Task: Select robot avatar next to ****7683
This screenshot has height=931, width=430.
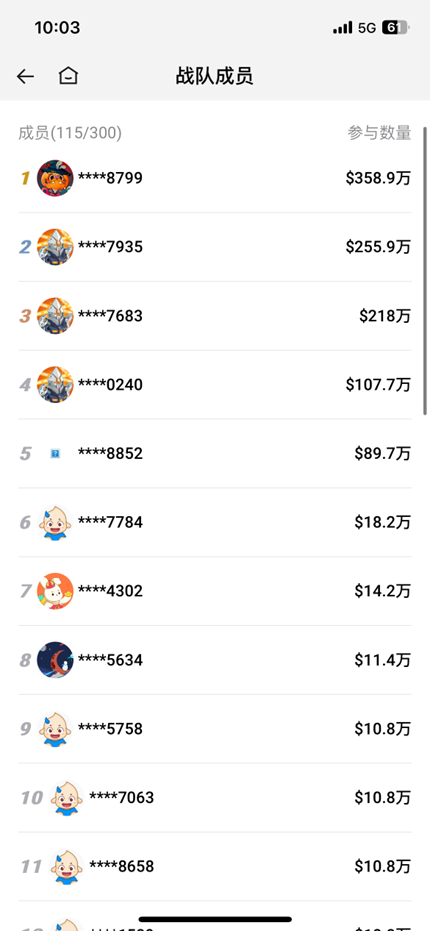Action: coord(55,315)
